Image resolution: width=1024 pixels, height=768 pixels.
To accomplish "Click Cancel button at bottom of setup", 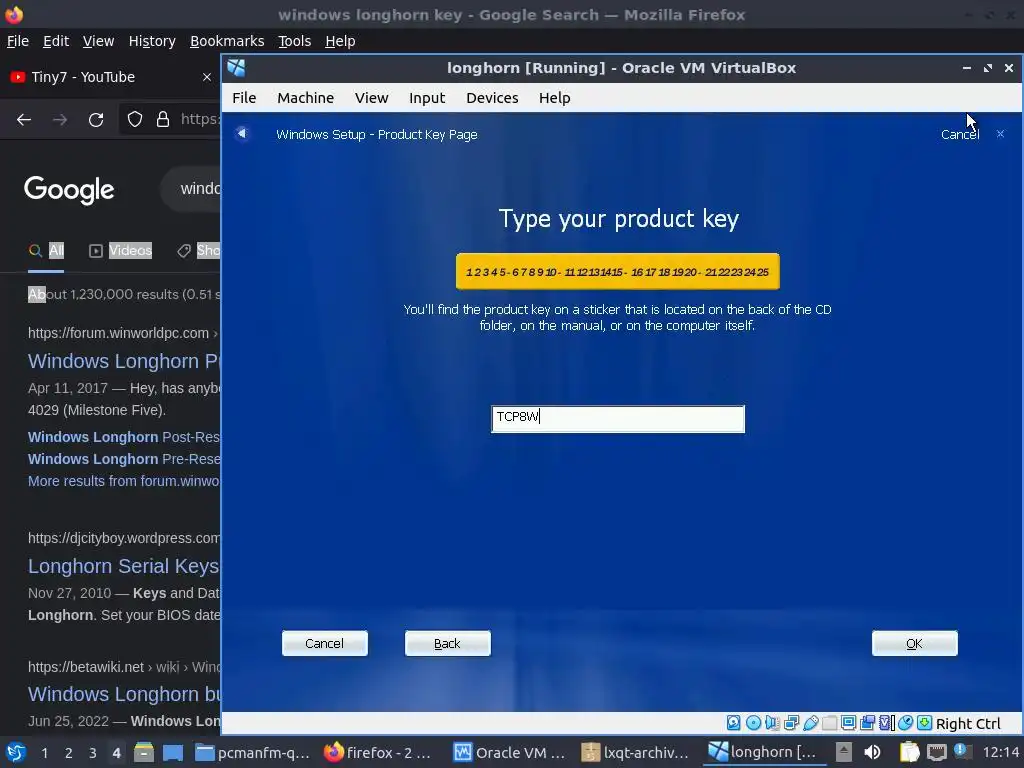I will click(325, 643).
